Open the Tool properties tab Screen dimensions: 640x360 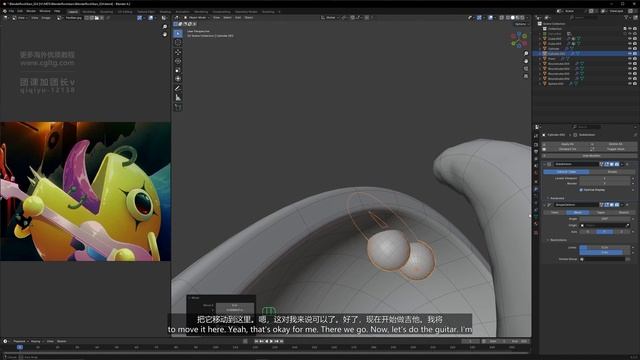pos(536,136)
